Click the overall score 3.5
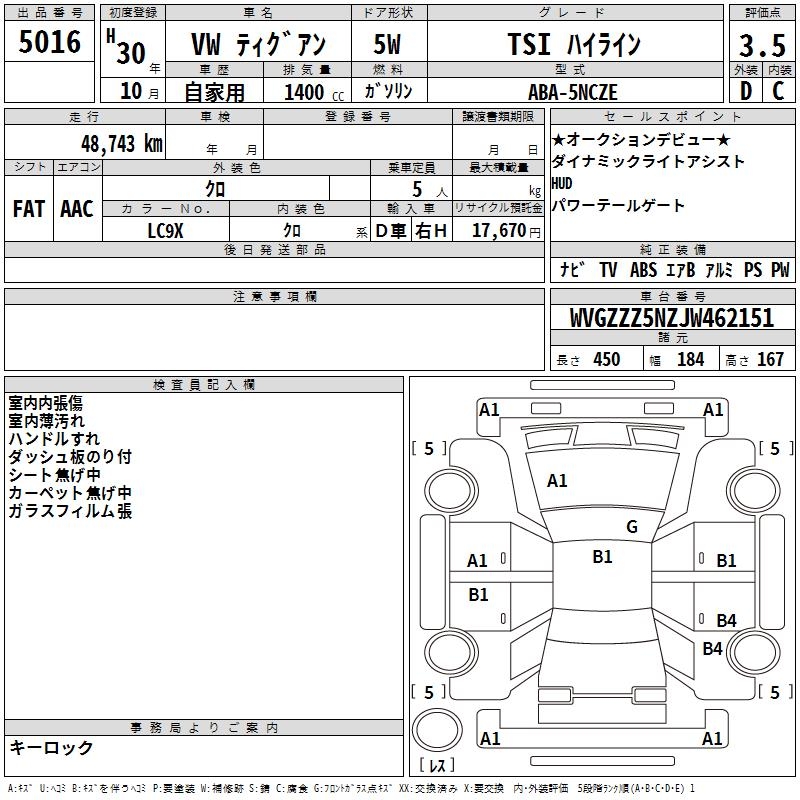Viewport: 800px width, 800px height. (x=762, y=46)
